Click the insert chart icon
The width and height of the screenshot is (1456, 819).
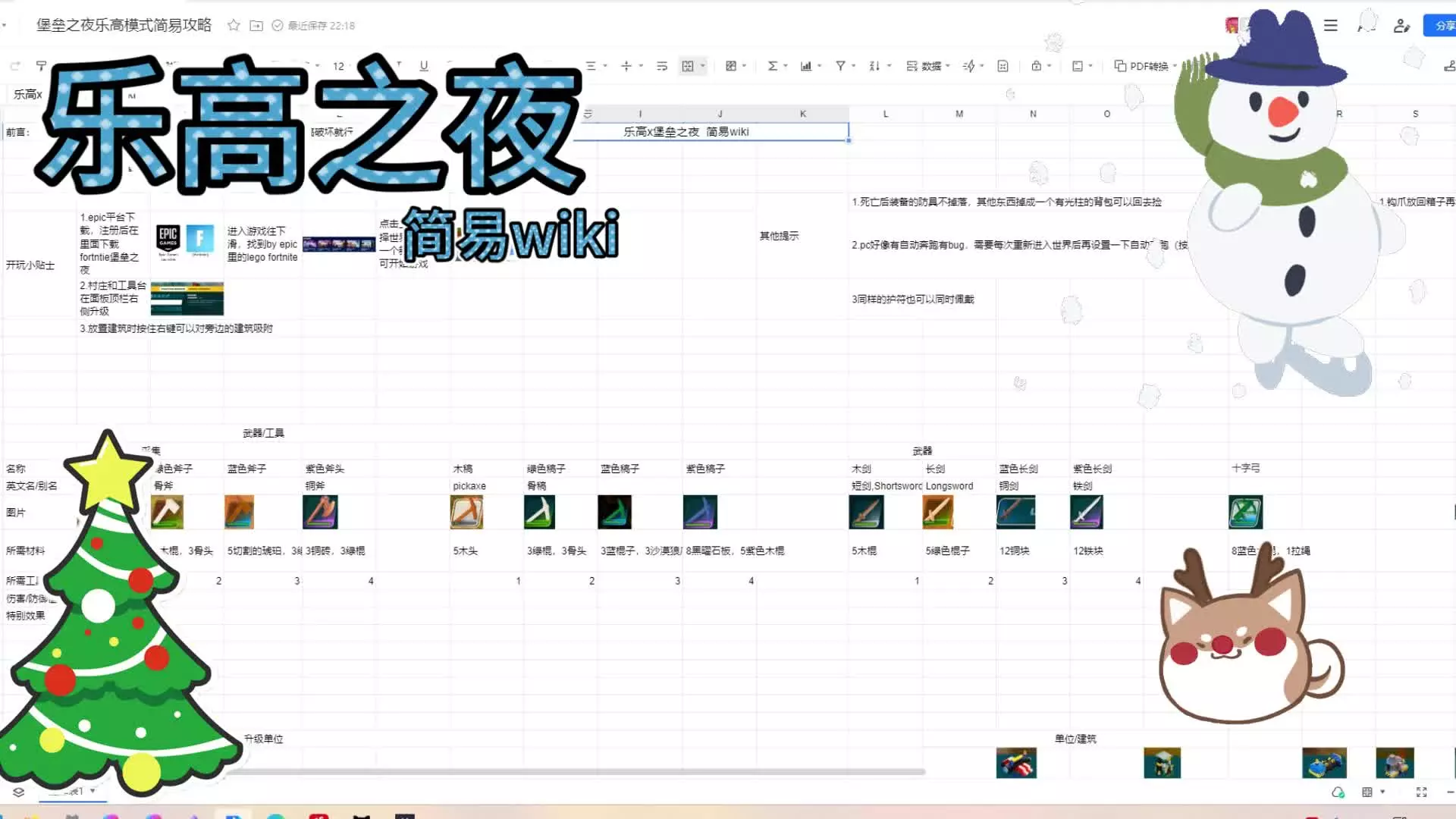click(x=806, y=66)
